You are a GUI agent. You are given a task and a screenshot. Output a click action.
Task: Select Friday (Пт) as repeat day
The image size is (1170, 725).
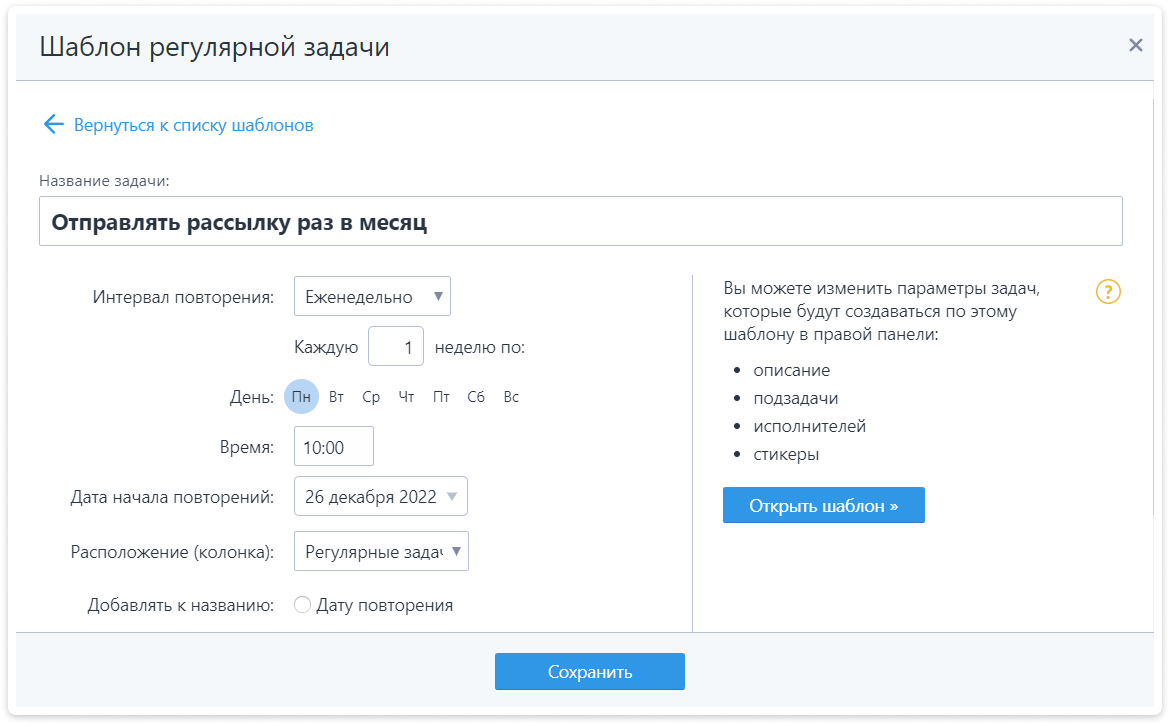point(441,397)
